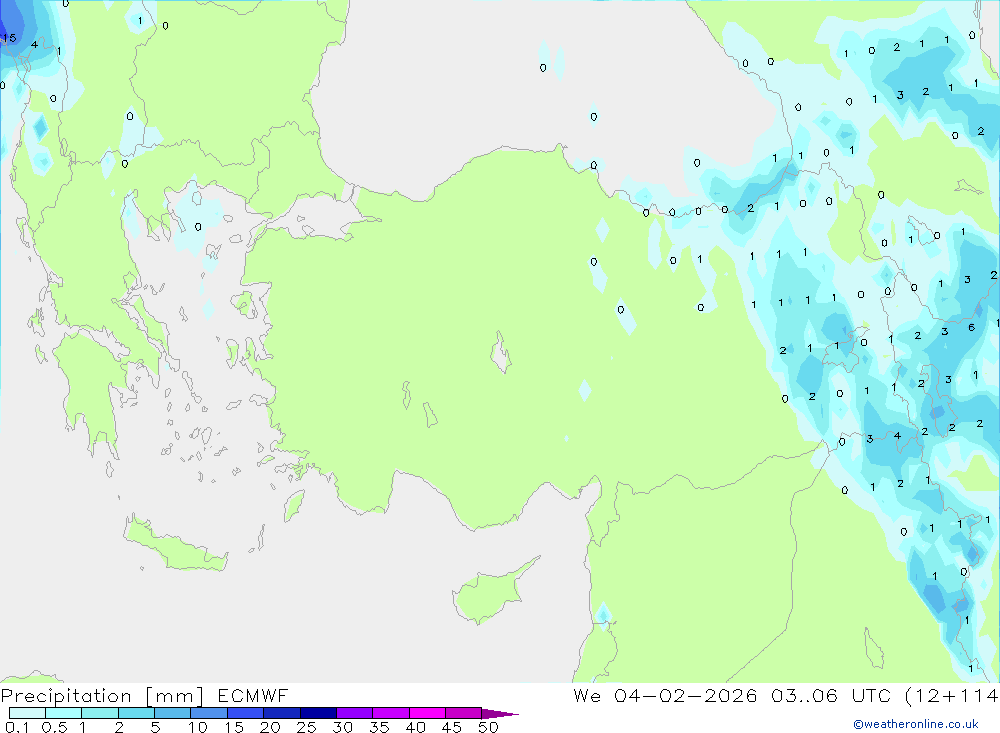Click the 40–45 mm magenta legend swatch
This screenshot has height=733, width=1000.
point(427,713)
